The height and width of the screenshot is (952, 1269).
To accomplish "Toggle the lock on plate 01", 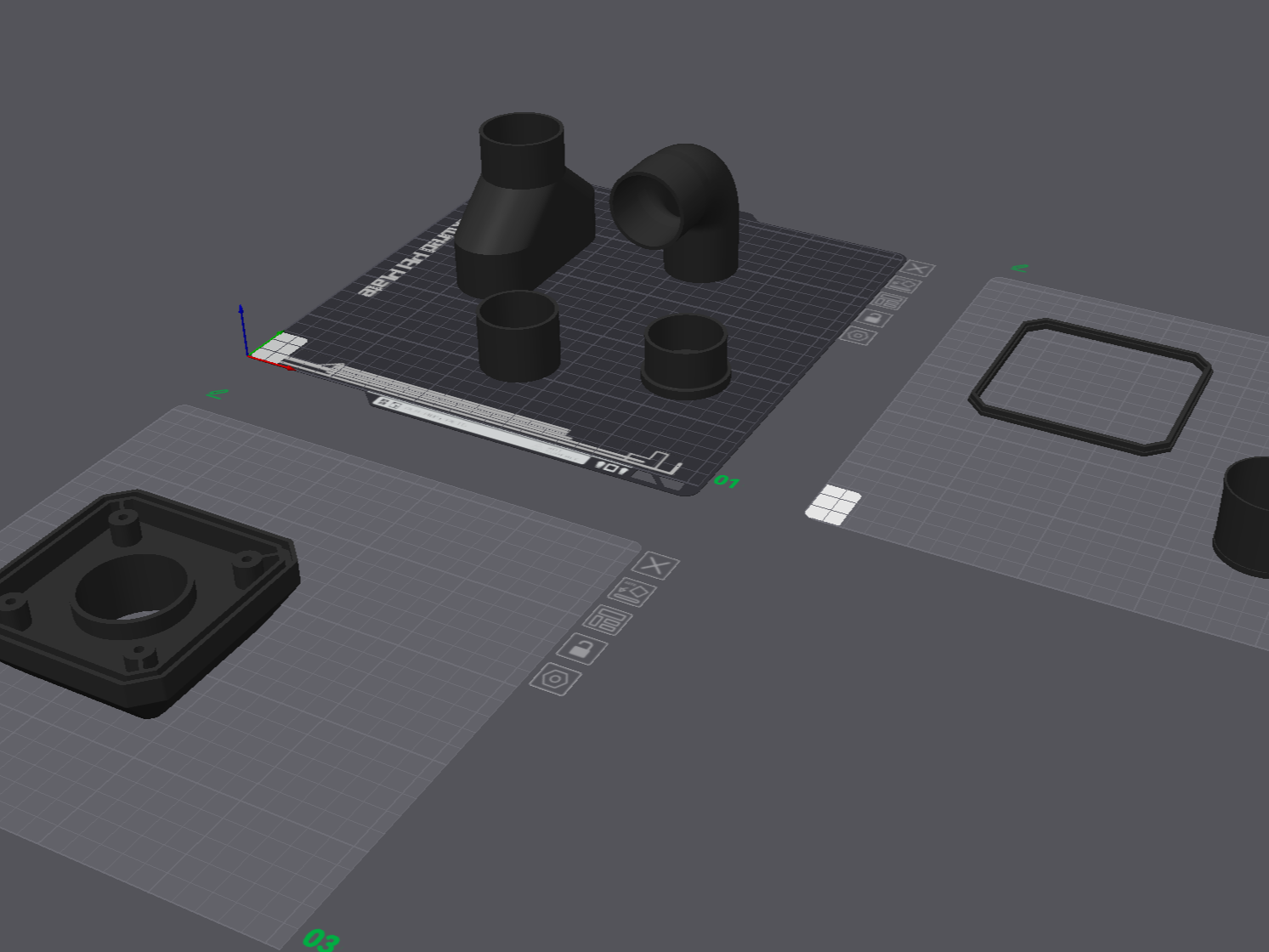I will 875,318.
